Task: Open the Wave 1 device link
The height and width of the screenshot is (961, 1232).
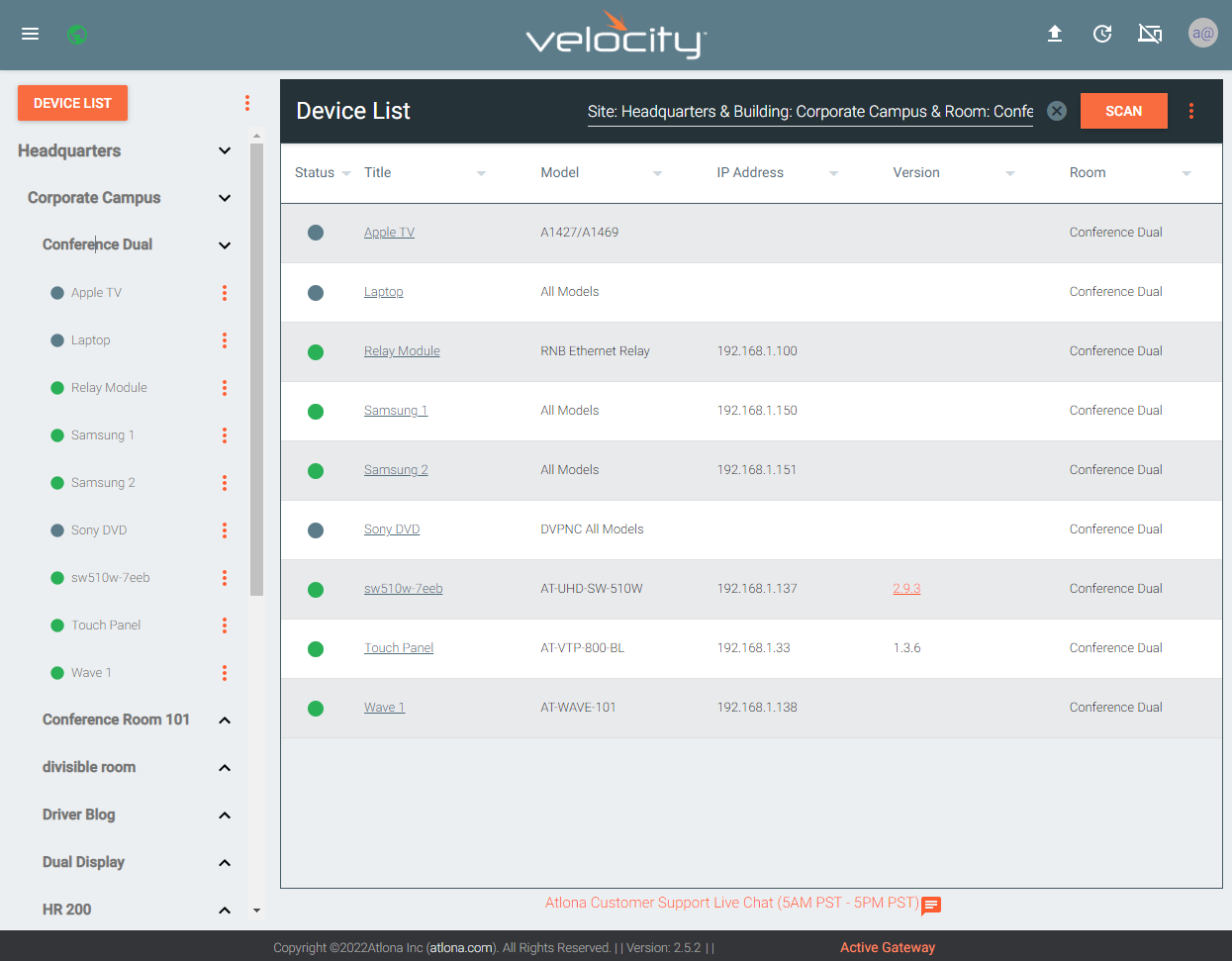Action: [384, 708]
